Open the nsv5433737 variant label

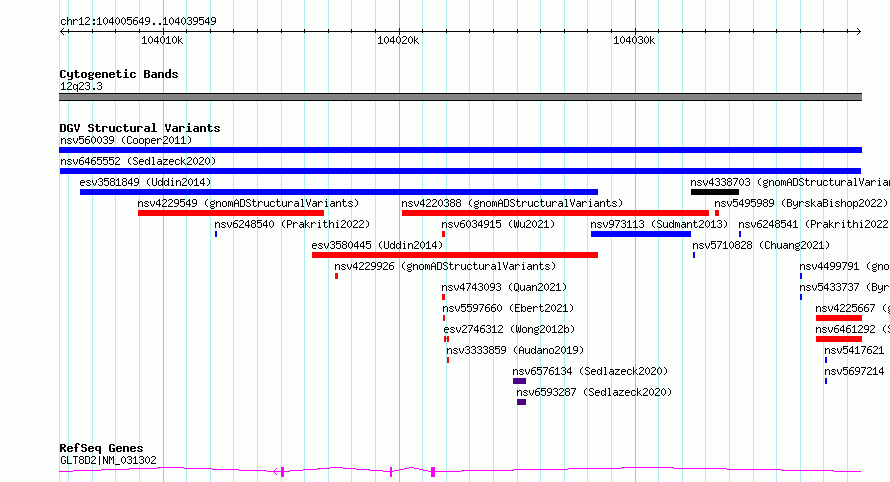point(845,287)
